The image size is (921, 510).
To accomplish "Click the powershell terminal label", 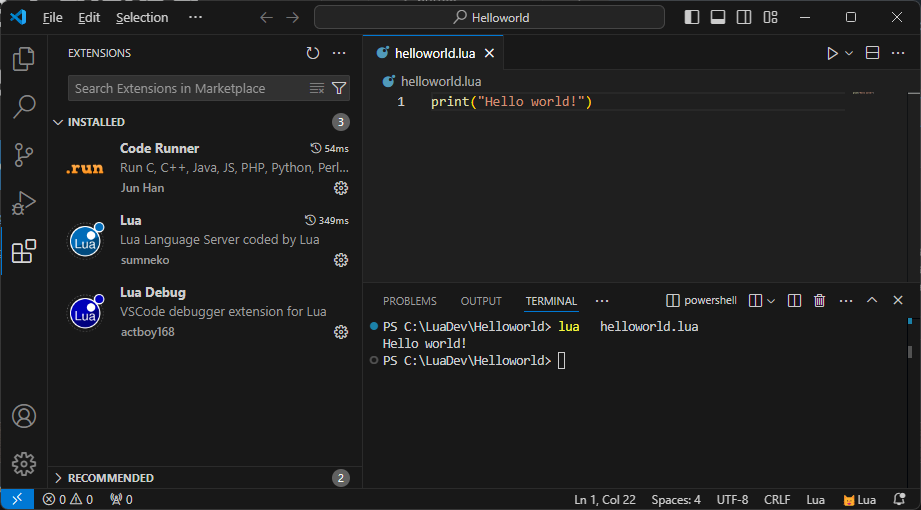I will [x=701, y=301].
